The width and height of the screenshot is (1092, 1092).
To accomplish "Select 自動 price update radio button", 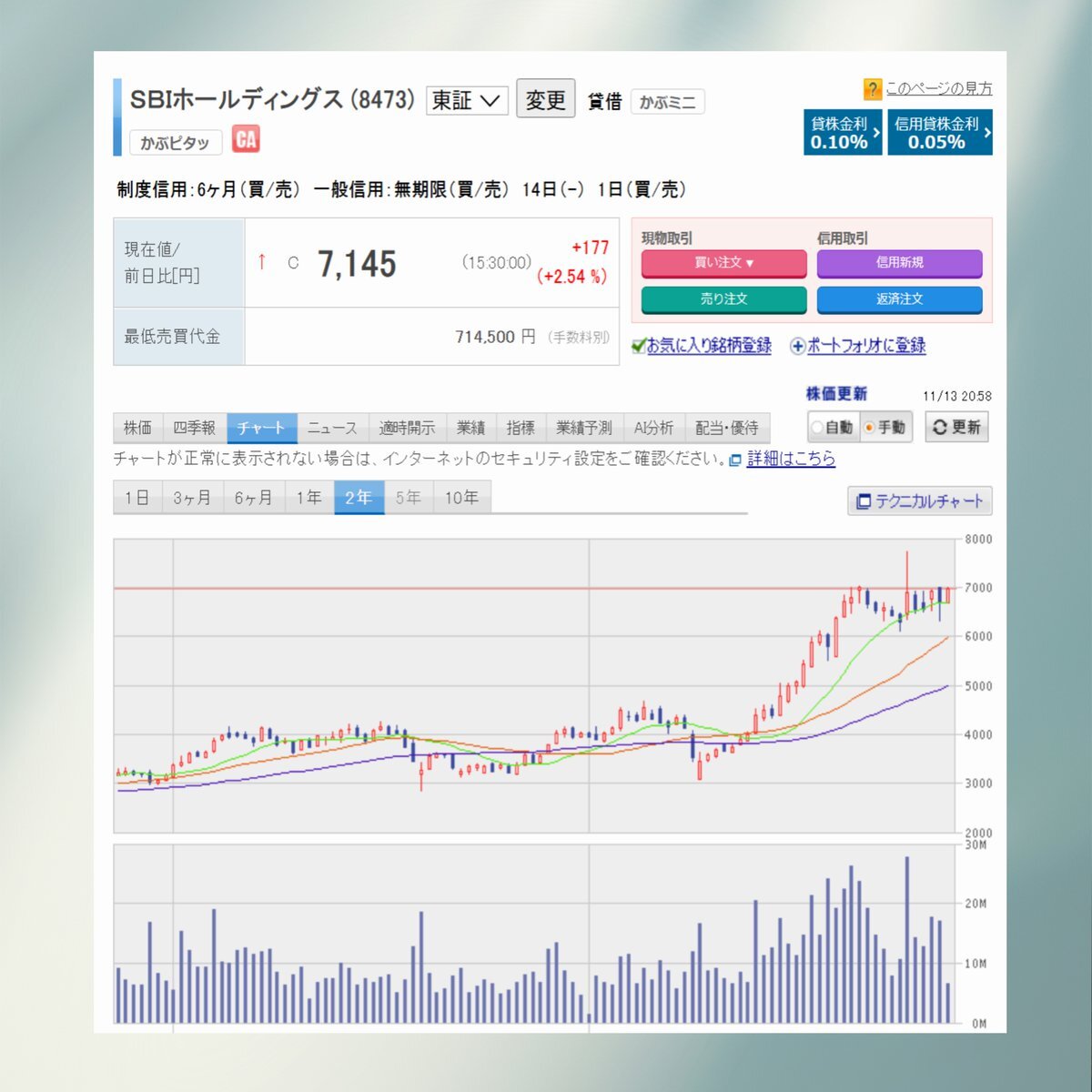I will [x=817, y=428].
